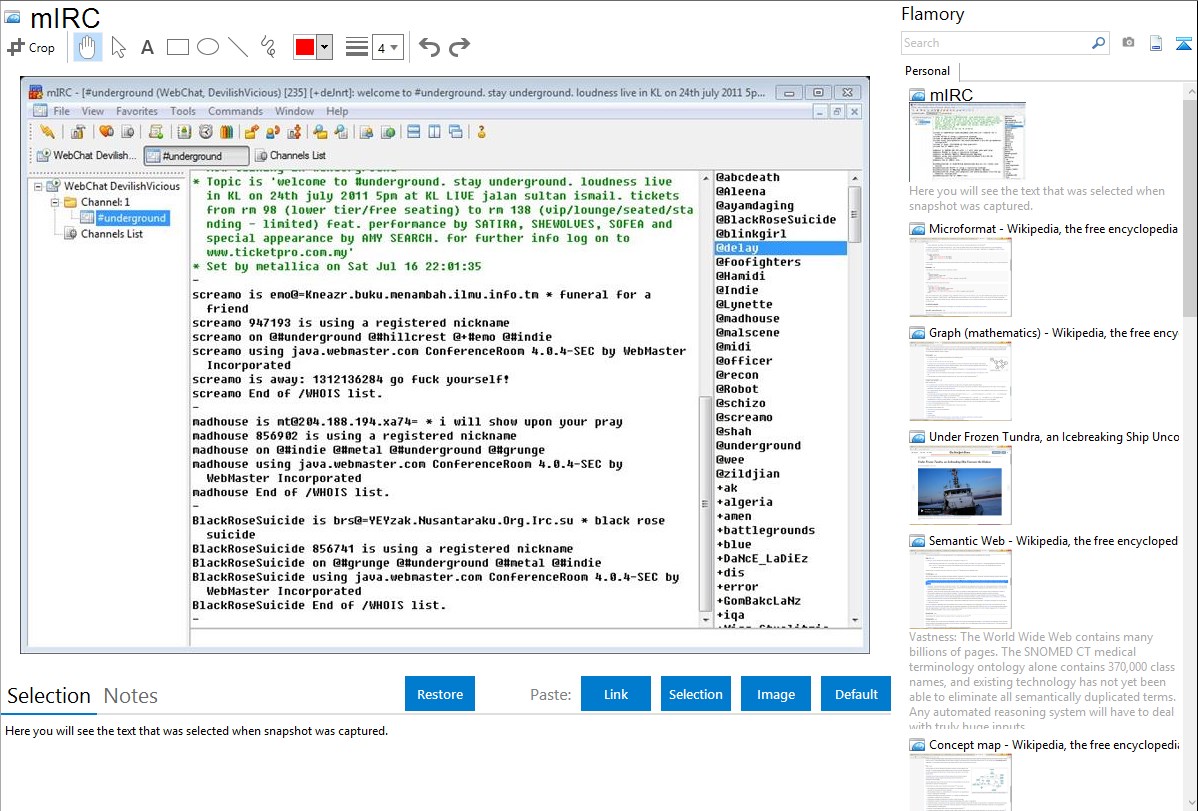Click the Flamory snapshot list scroll-up arrow
The width and height of the screenshot is (1198, 811).
[x=1191, y=91]
